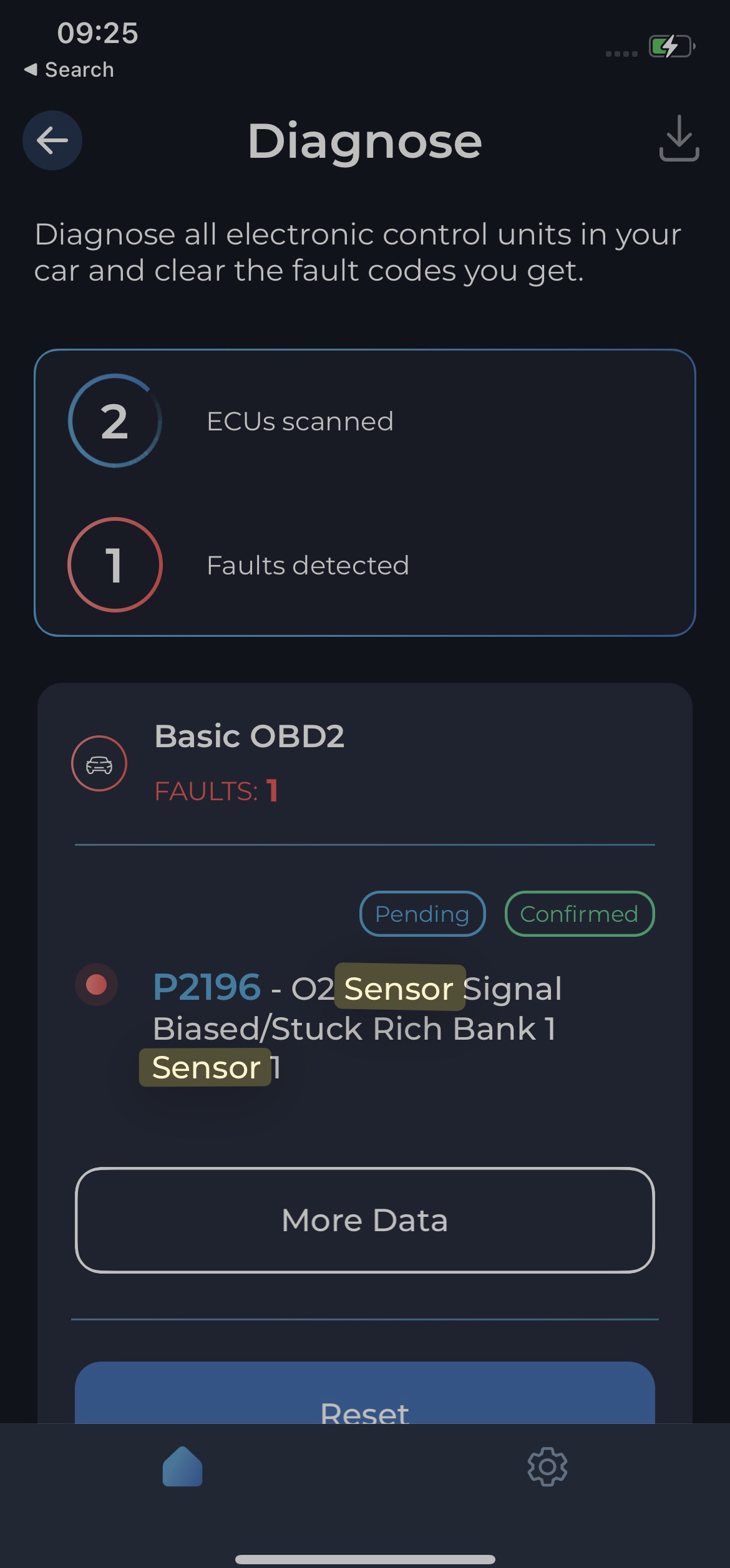Image resolution: width=730 pixels, height=1568 pixels.
Task: Tap the Faults detected label
Action: click(308, 566)
